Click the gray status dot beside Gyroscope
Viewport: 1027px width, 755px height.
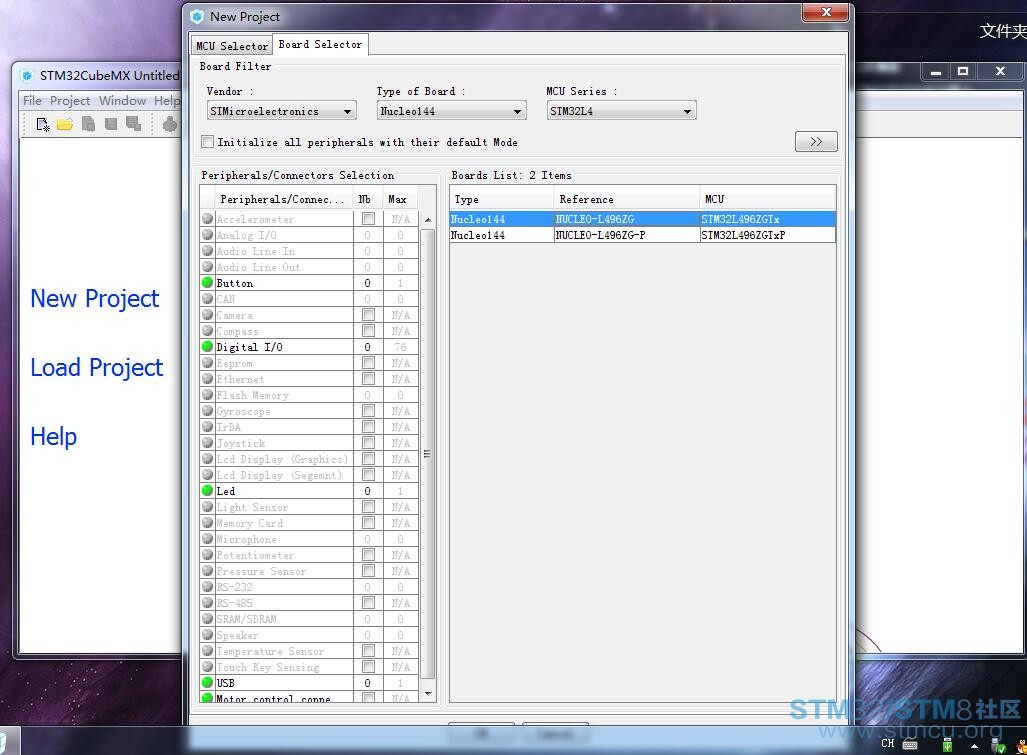pos(208,411)
